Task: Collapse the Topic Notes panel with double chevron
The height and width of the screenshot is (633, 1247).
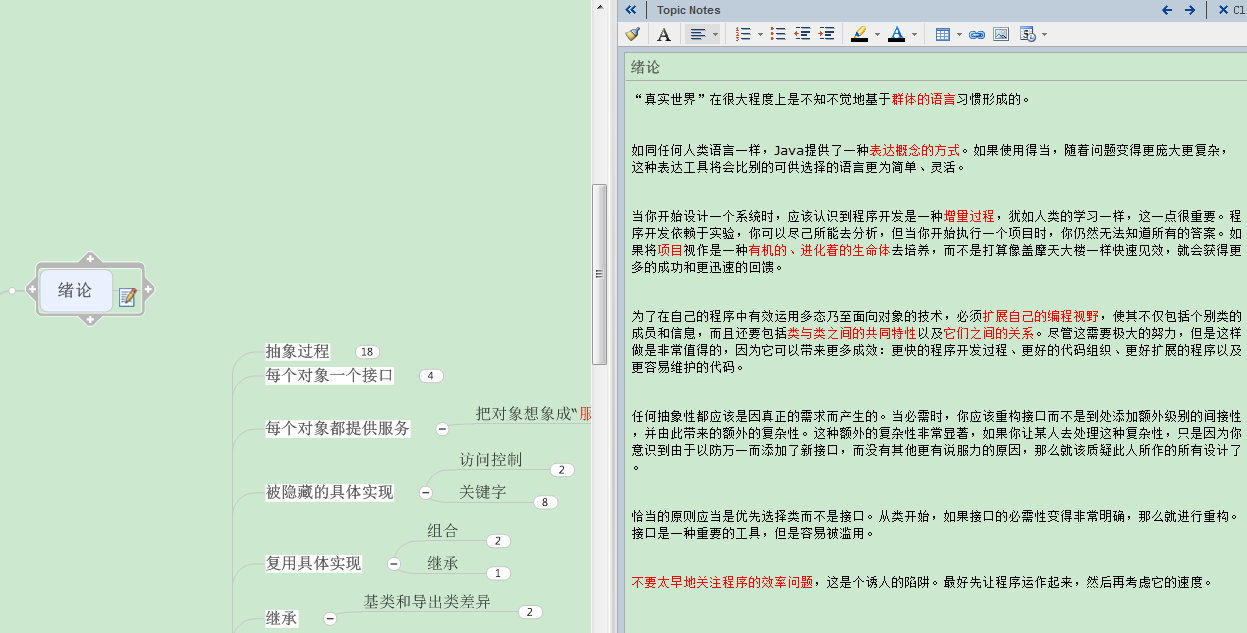Action: click(x=631, y=10)
